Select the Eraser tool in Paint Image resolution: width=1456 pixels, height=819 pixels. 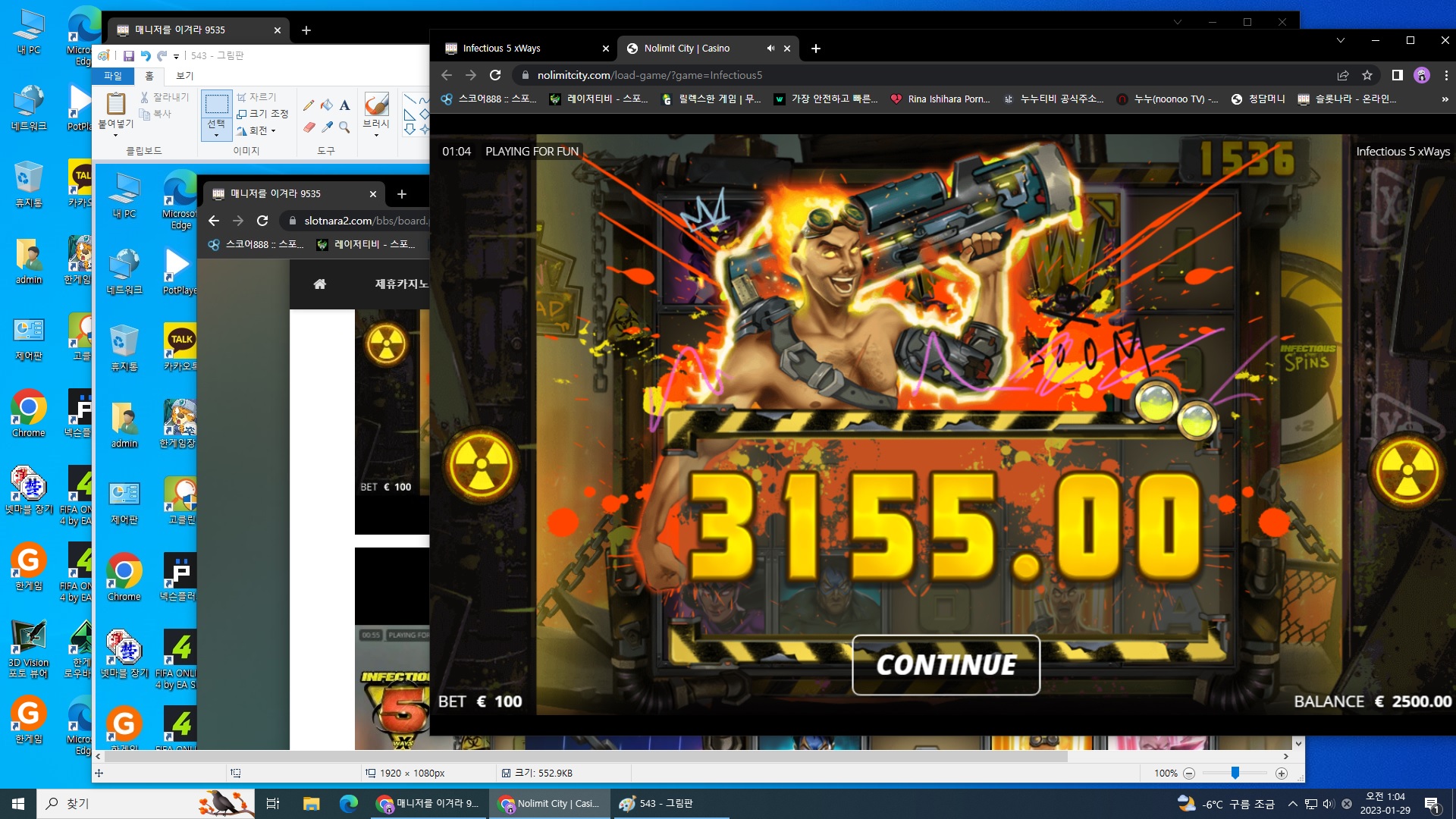coord(309,127)
